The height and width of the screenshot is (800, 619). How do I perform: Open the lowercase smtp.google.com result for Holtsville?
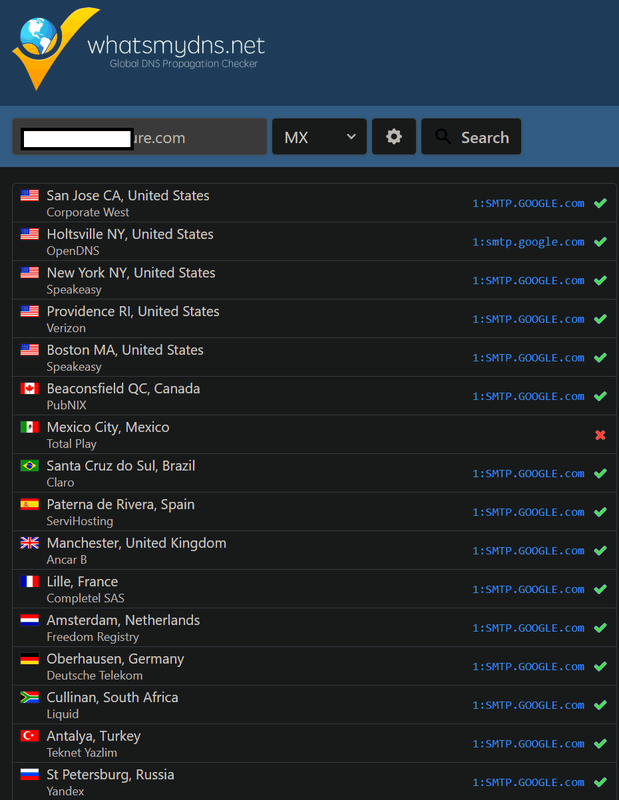(x=528, y=242)
